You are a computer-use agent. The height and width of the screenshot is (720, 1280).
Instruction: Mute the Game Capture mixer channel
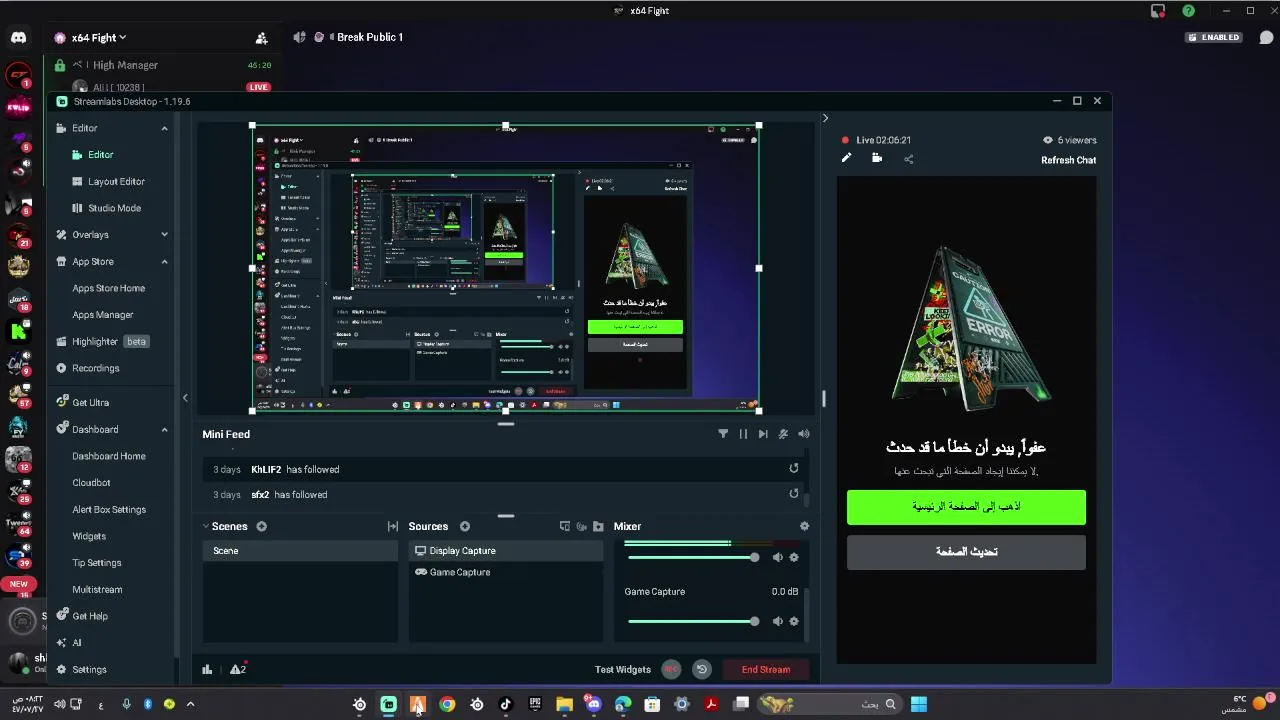[x=778, y=621]
